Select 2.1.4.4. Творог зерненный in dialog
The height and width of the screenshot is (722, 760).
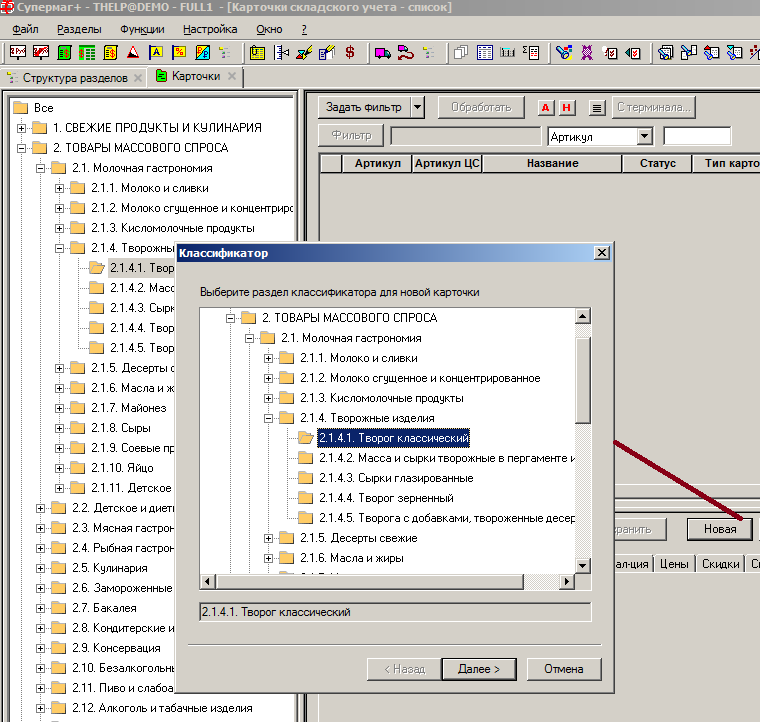pyautogui.click(x=386, y=498)
